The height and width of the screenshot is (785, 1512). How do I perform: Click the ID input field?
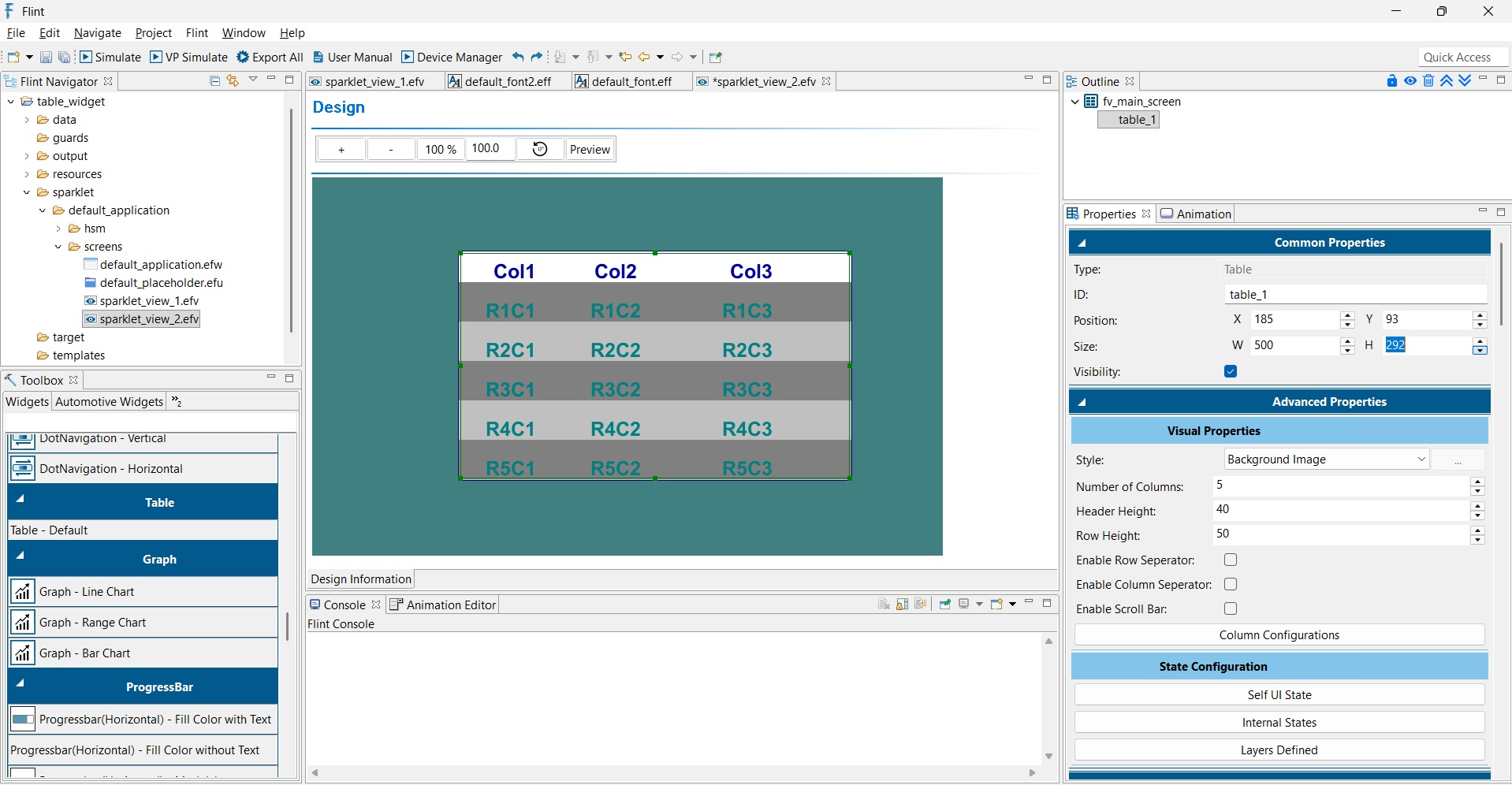(x=1356, y=295)
